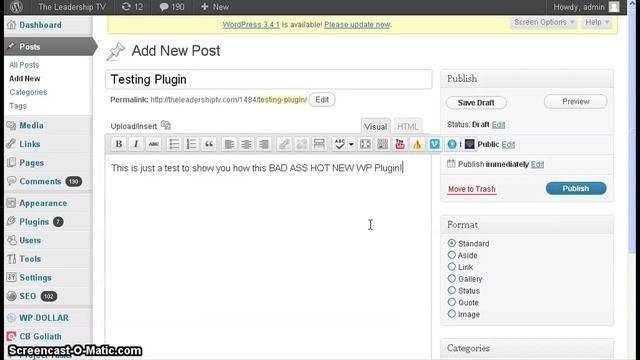The image size is (640, 360).
Task: Click the Save Draft button
Action: pos(476,102)
